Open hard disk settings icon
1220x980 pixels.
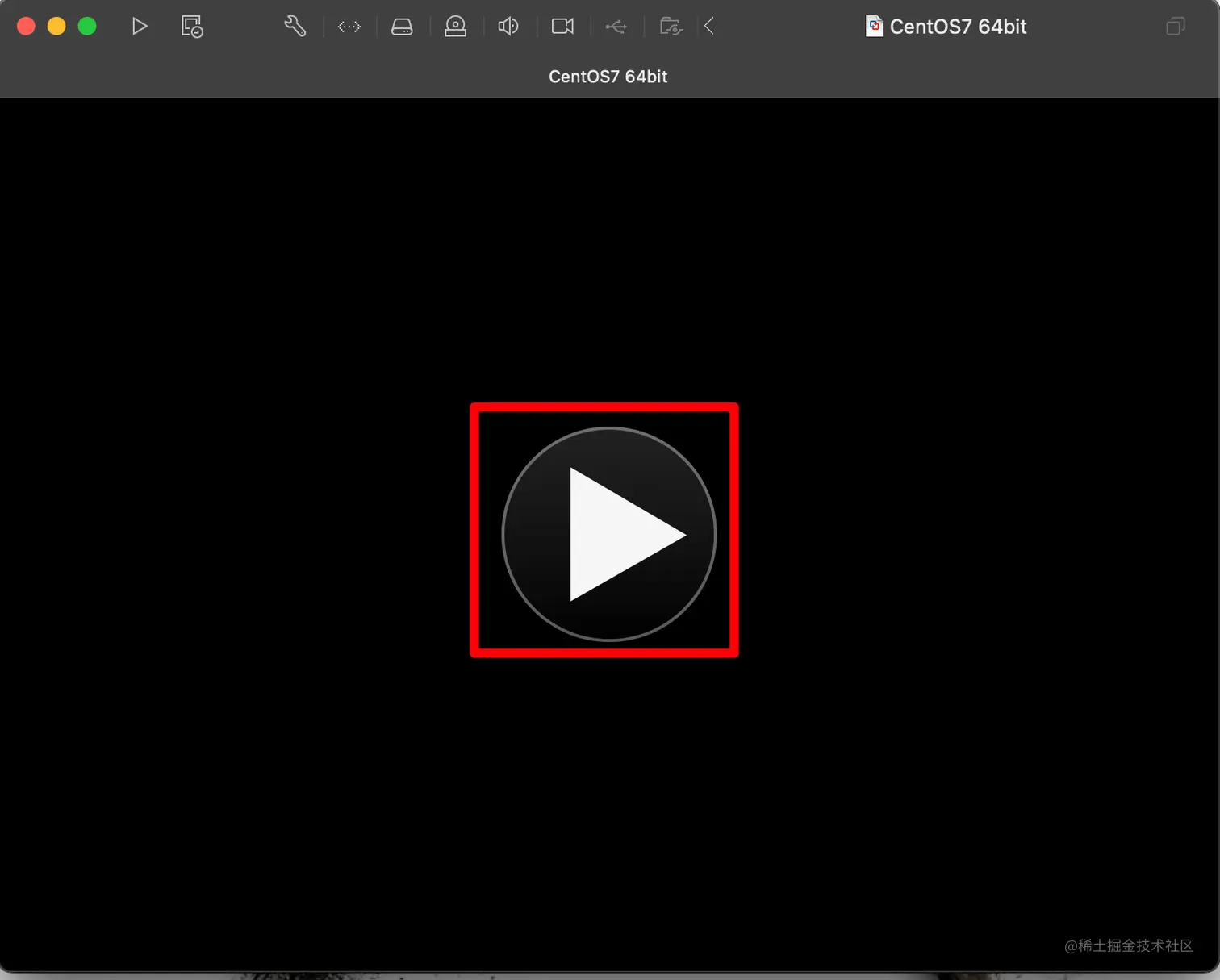402,27
